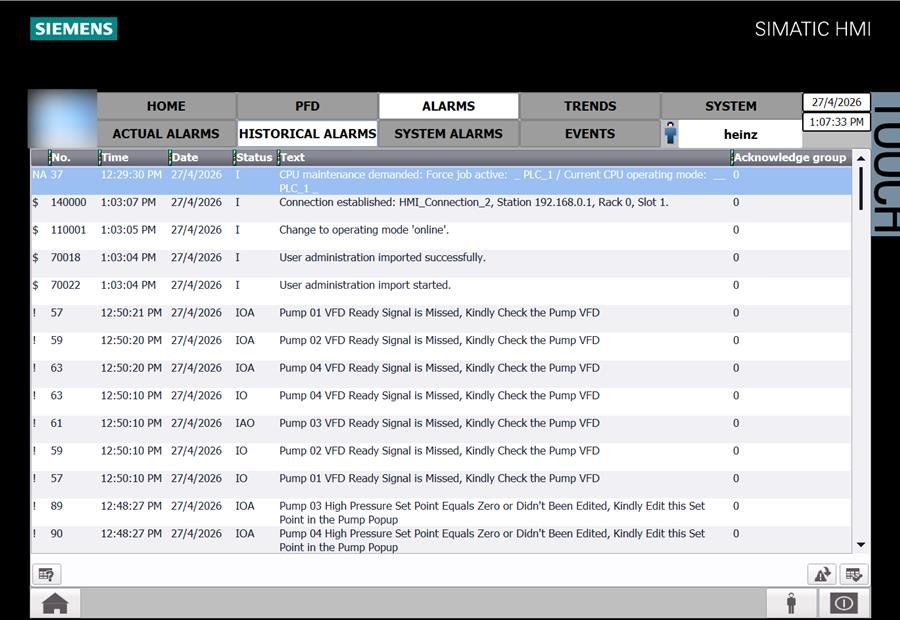The image size is (900, 620).
Task: Switch to the PFD tab
Action: (x=307, y=106)
